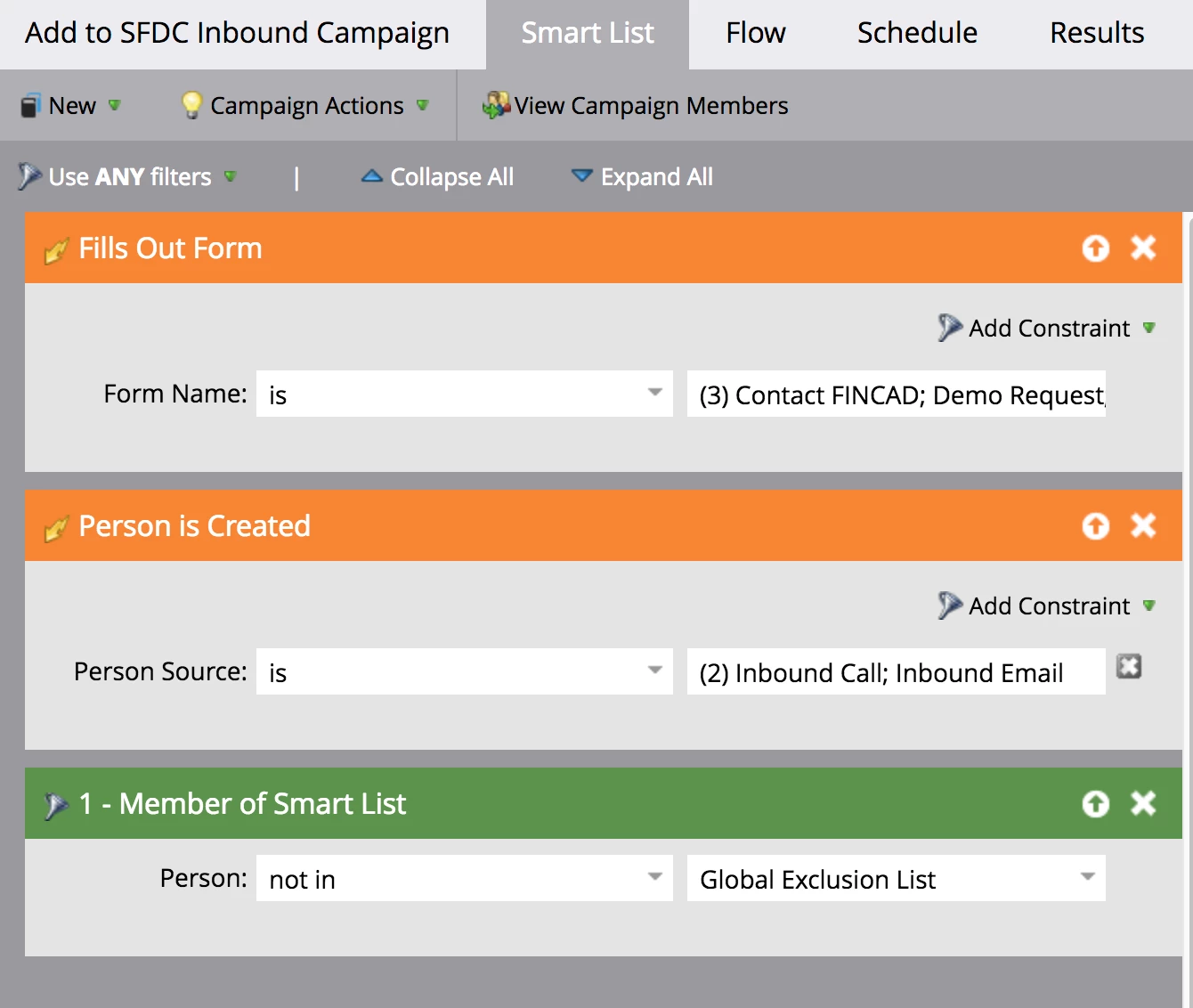Add Constraint to Person is Created
This screenshot has width=1193, height=1008.
[x=1047, y=606]
